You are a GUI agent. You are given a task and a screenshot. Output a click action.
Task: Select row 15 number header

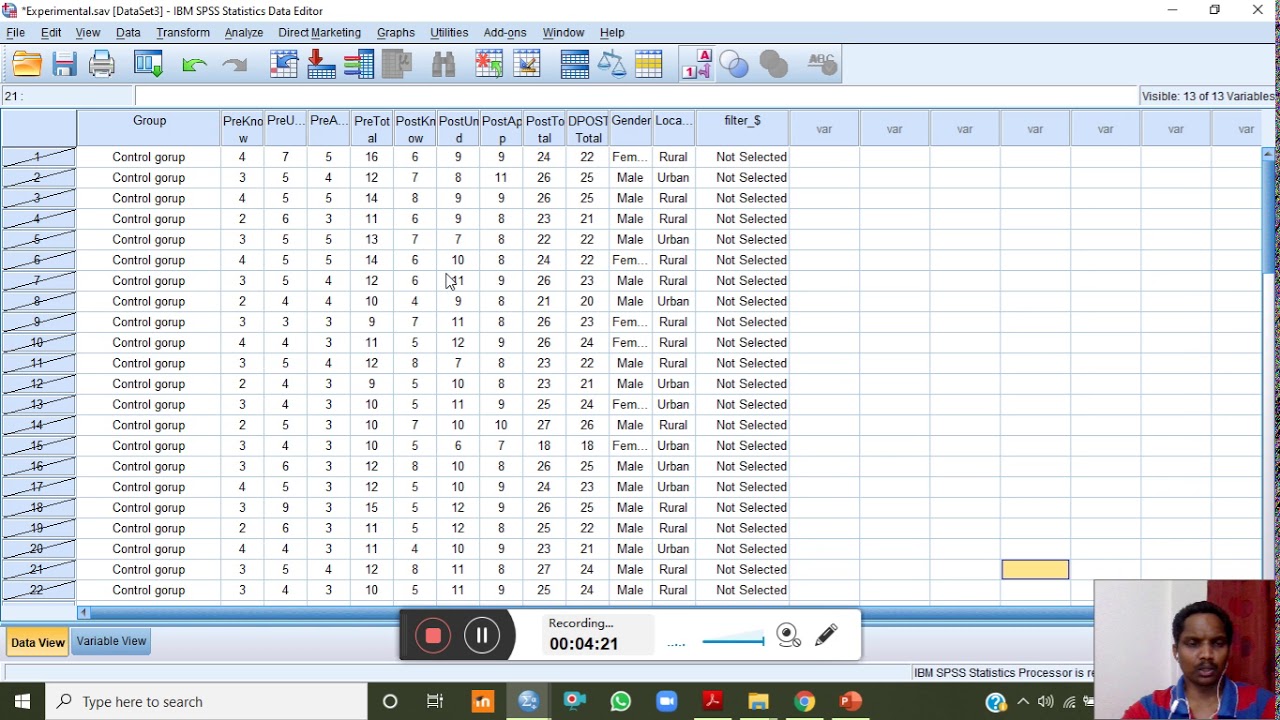tap(38, 446)
